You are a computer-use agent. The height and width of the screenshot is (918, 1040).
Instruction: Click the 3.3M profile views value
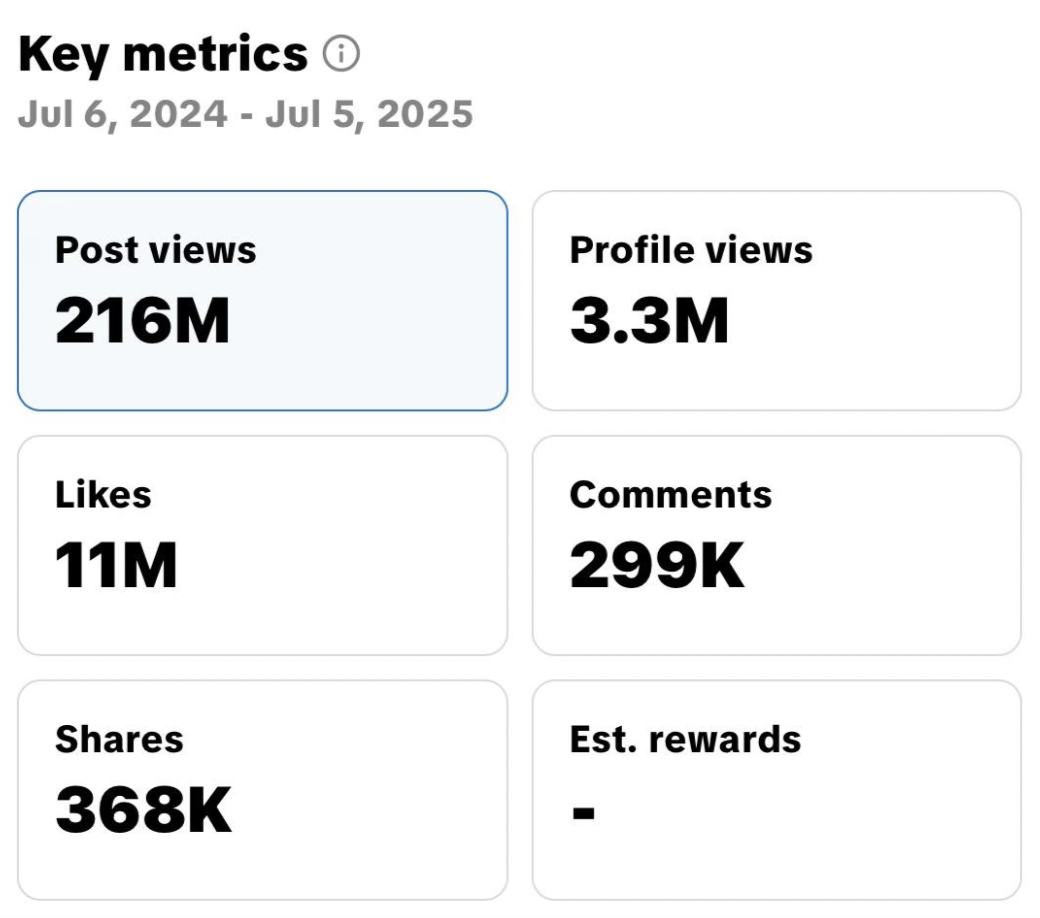[x=649, y=321]
